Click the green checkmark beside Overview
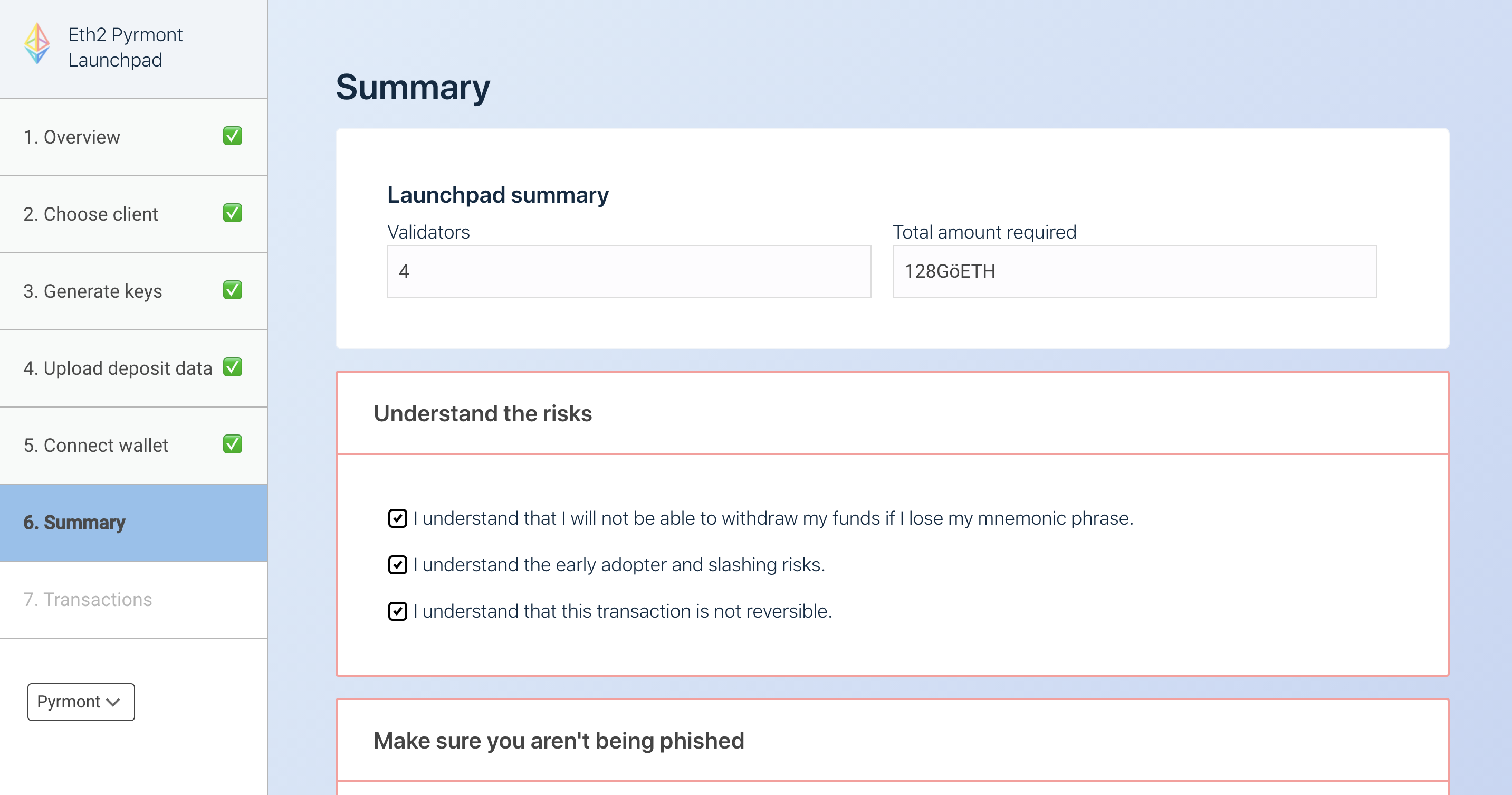 [233, 136]
